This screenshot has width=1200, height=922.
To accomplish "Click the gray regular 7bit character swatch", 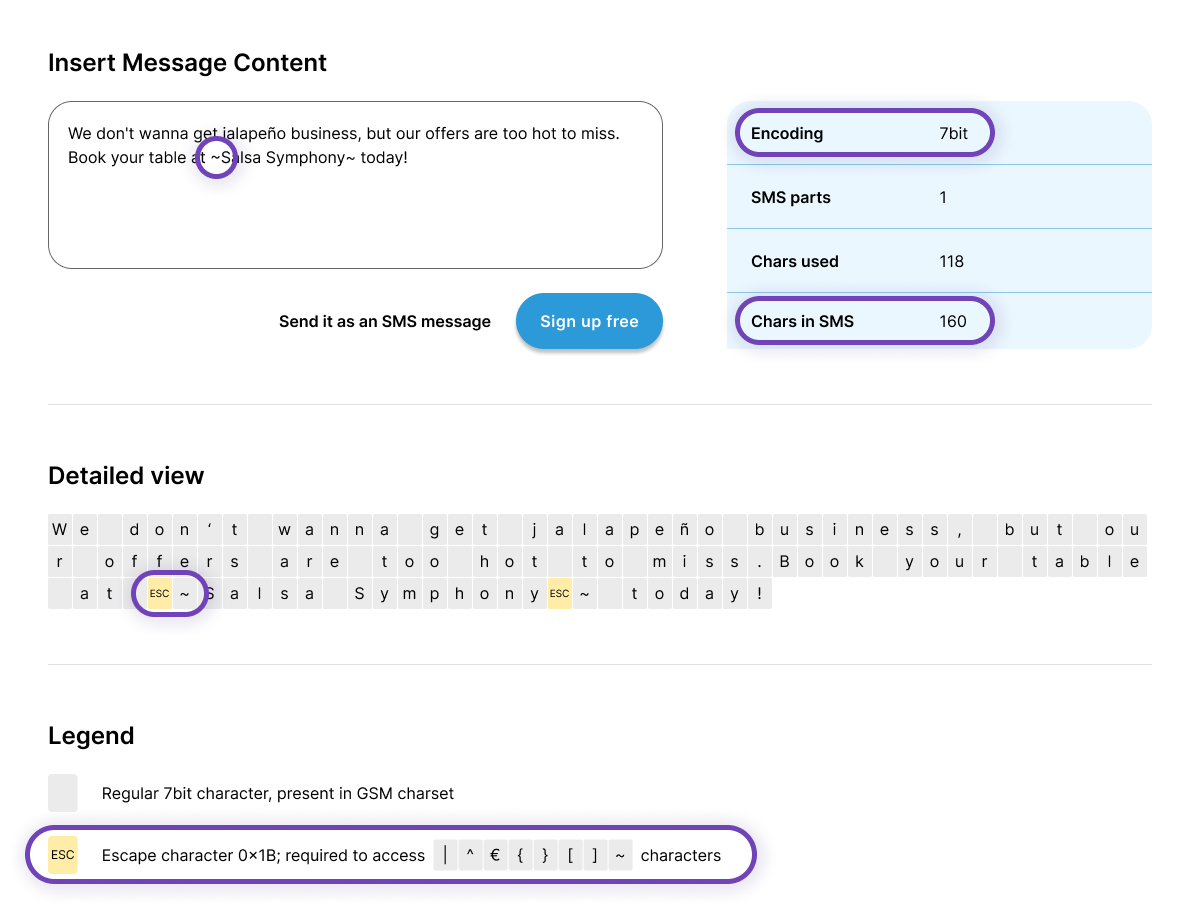I will click(x=62, y=793).
